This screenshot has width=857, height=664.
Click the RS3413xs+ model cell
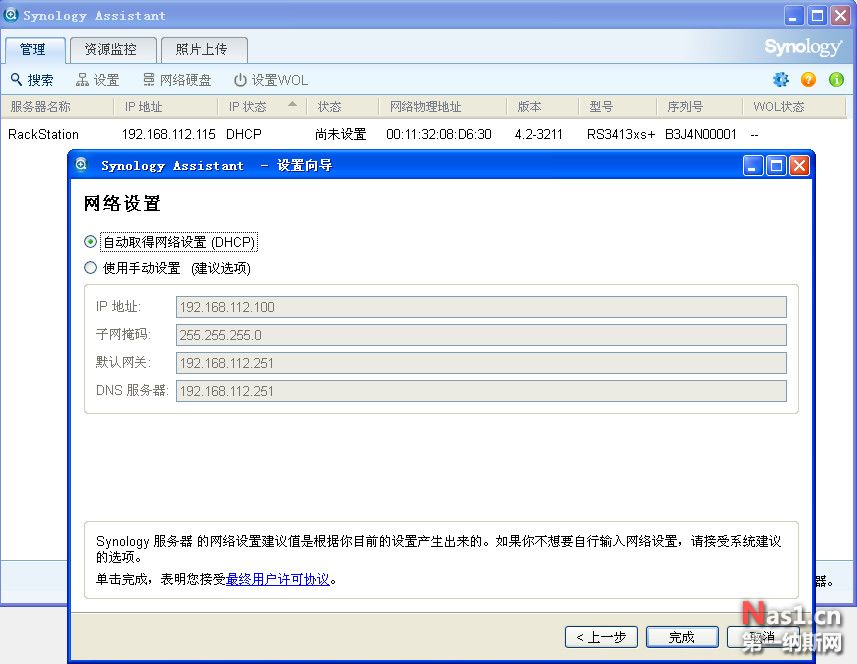[621, 134]
